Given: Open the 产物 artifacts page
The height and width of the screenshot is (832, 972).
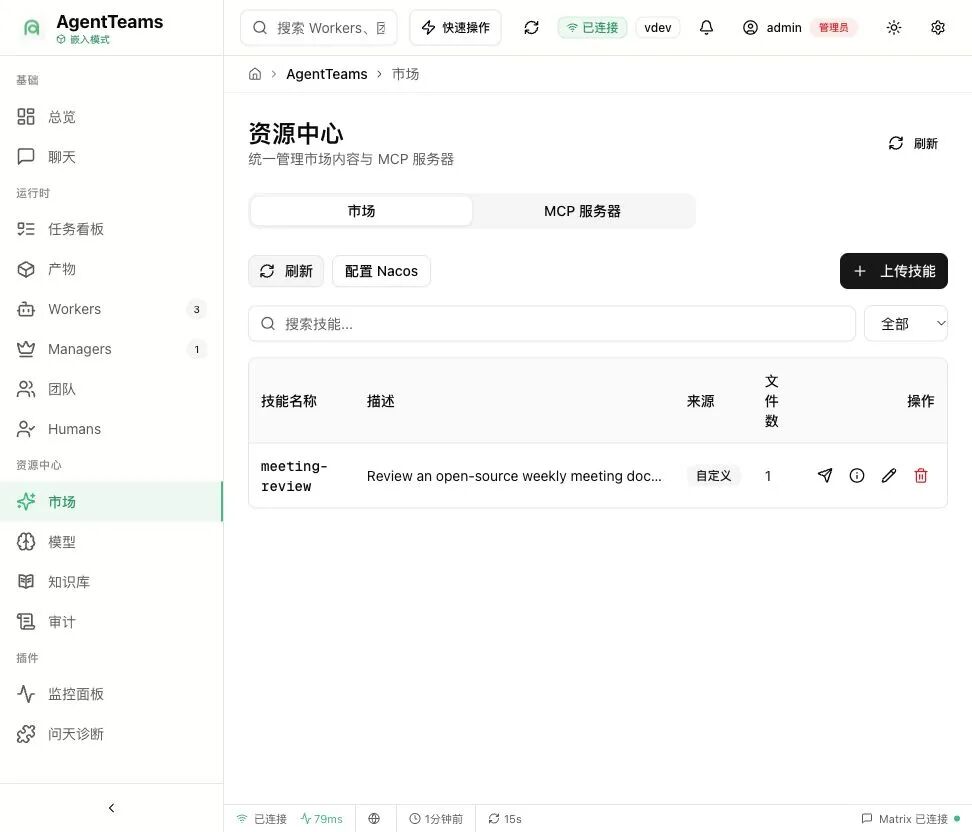Looking at the screenshot, I should tap(112, 269).
